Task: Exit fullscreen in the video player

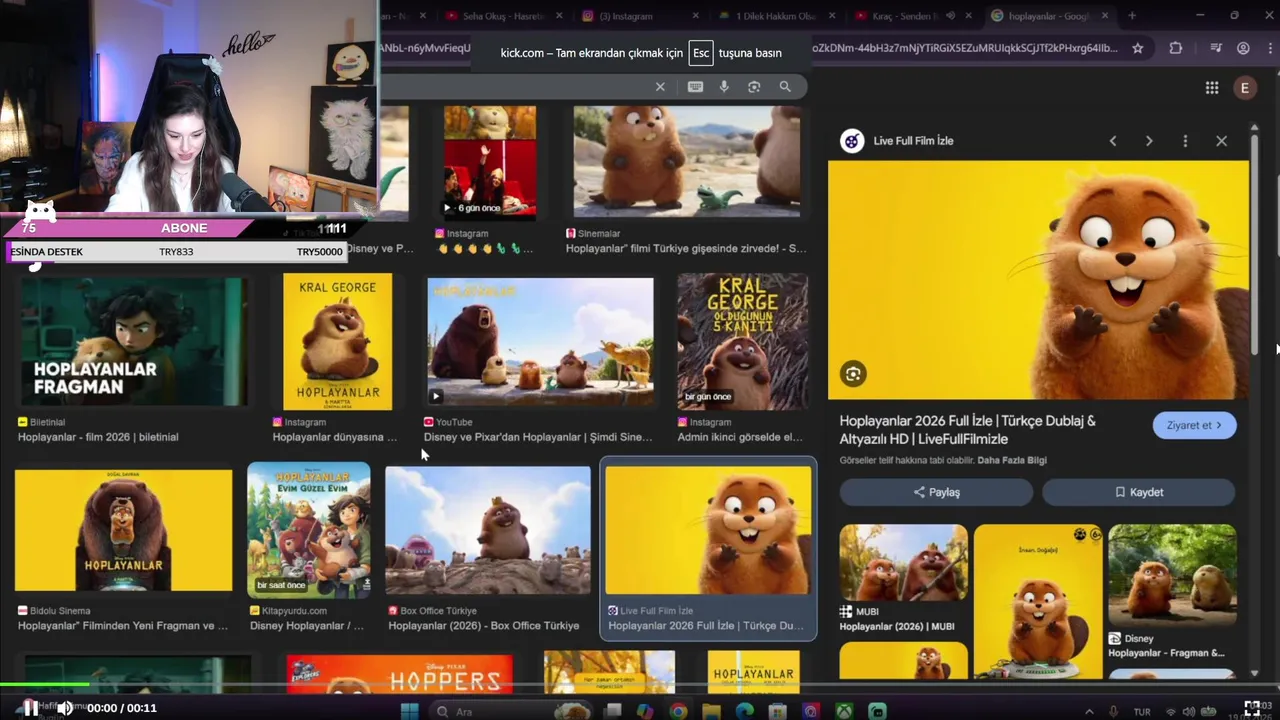Action: click(1252, 708)
